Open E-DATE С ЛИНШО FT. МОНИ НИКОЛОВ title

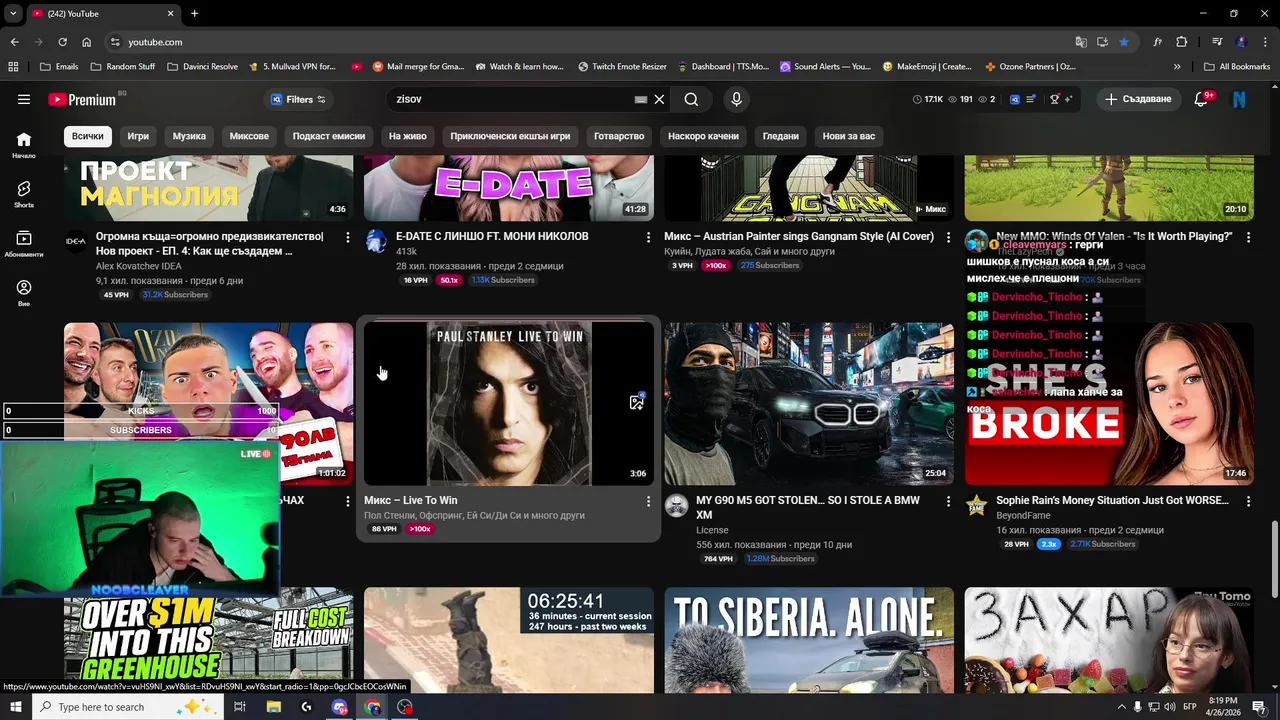492,236
